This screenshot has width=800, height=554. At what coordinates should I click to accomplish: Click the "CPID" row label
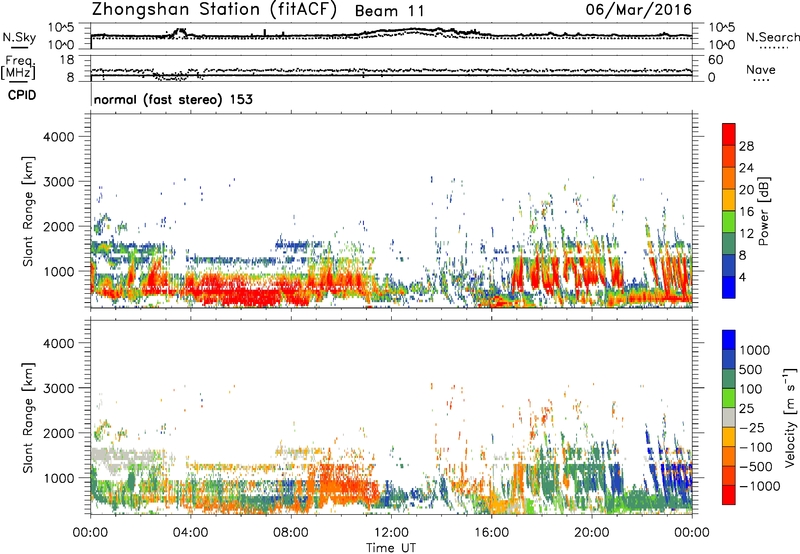tap(22, 95)
